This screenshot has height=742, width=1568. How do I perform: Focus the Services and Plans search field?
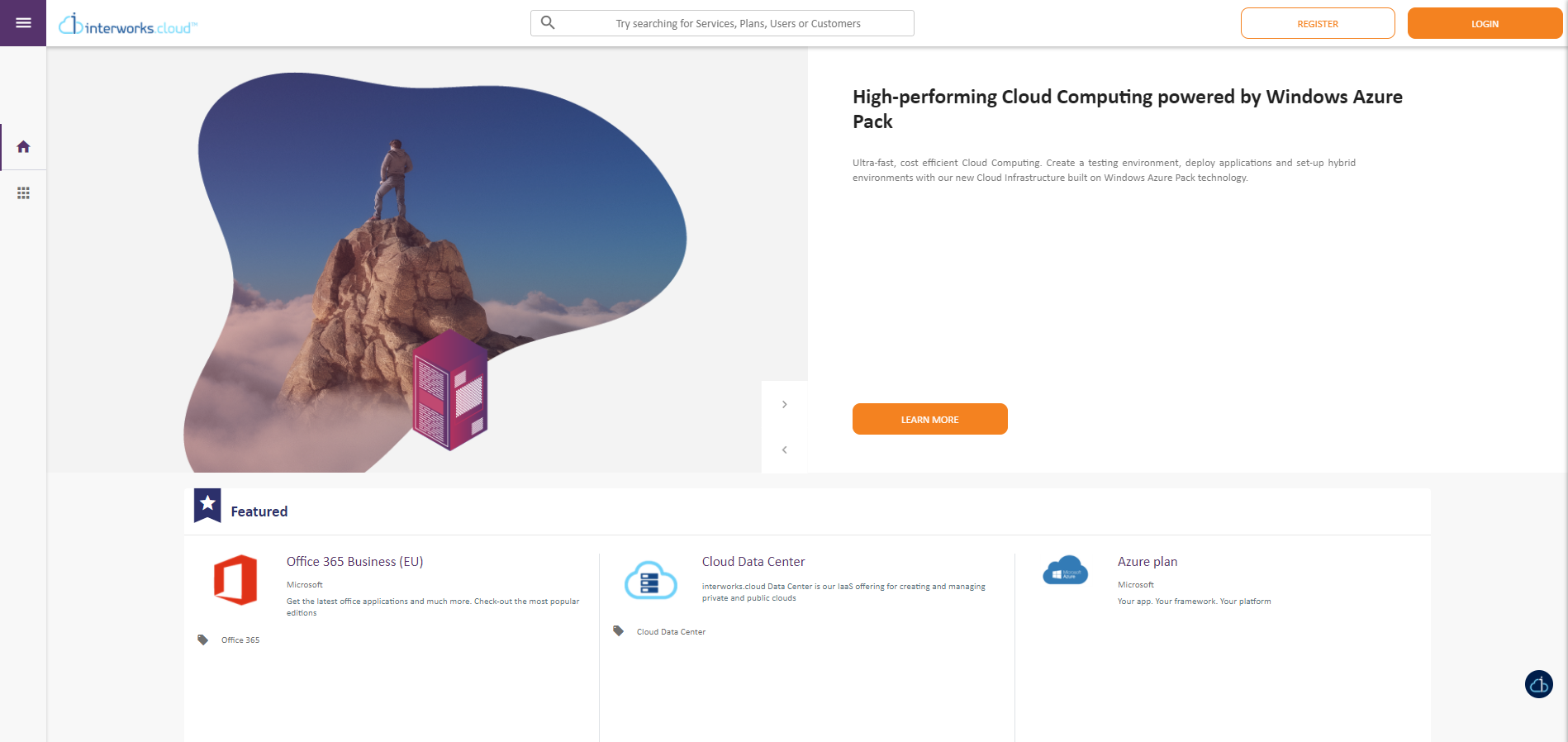click(722, 23)
